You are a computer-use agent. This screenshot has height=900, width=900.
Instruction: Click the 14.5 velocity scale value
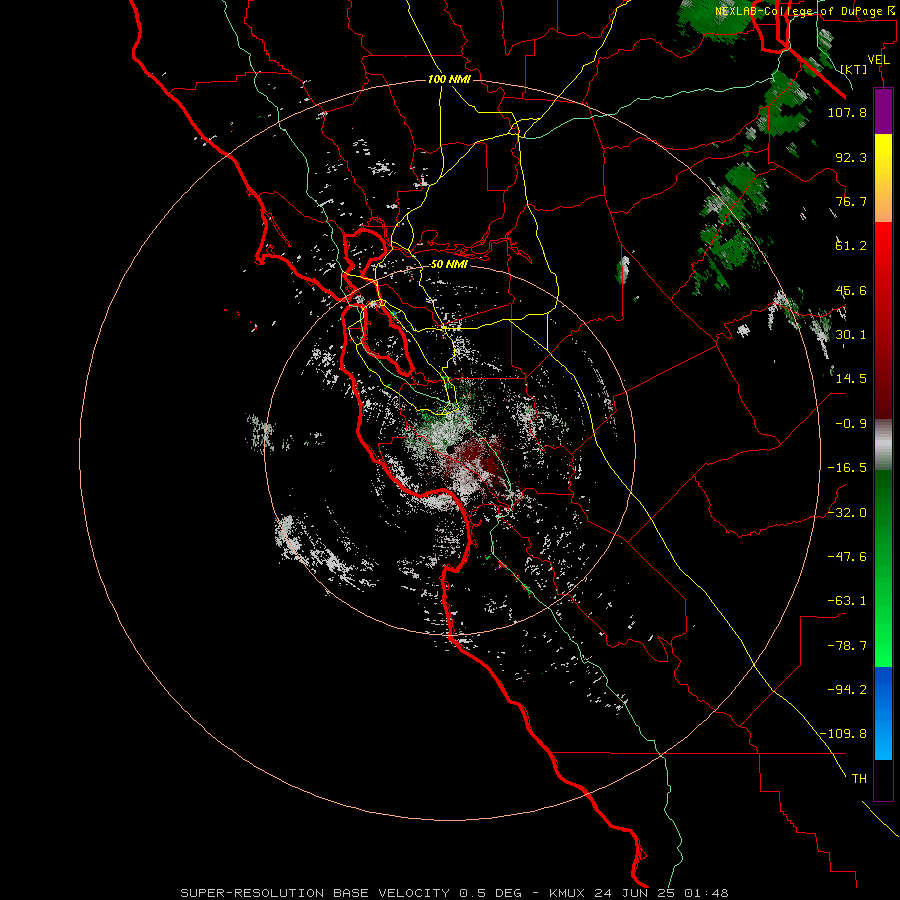pos(851,378)
